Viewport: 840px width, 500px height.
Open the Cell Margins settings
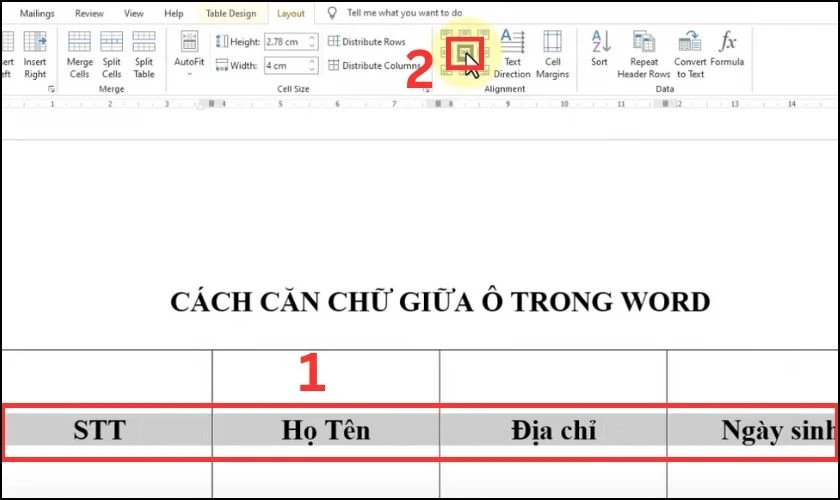point(552,54)
